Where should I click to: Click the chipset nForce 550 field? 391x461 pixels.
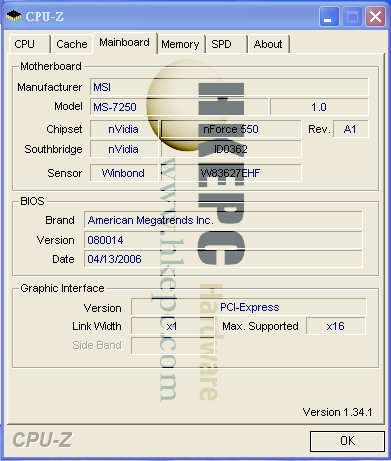pyautogui.click(x=231, y=129)
